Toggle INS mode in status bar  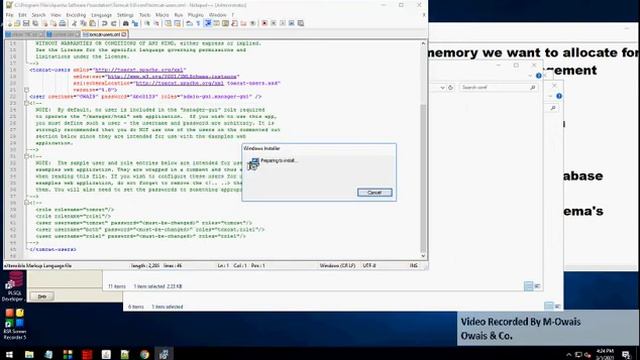click(x=413, y=266)
